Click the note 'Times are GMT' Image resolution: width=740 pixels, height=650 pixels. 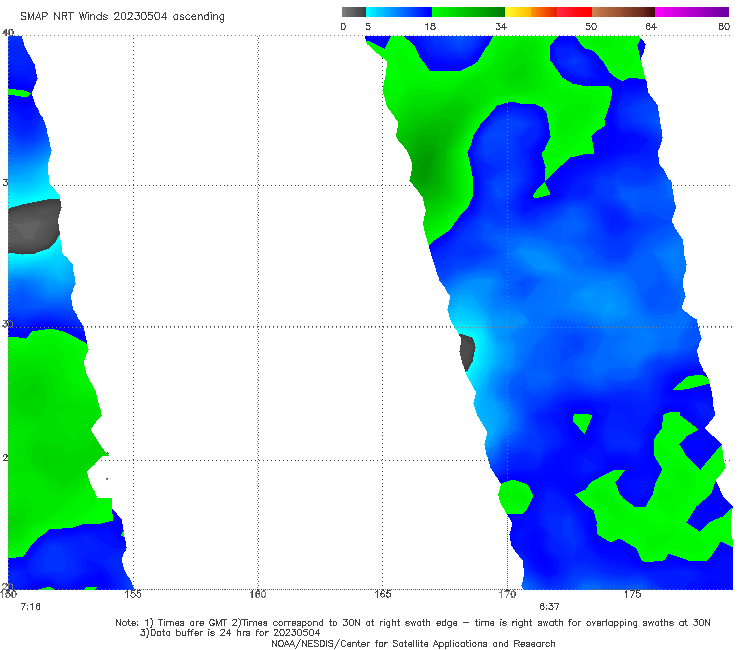click(186, 623)
